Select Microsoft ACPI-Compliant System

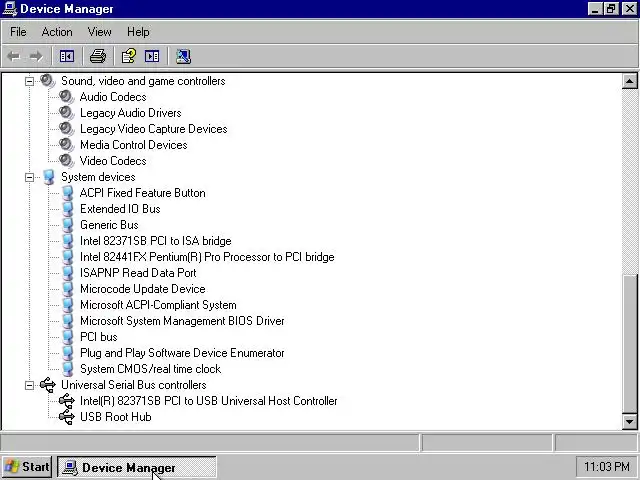point(158,305)
